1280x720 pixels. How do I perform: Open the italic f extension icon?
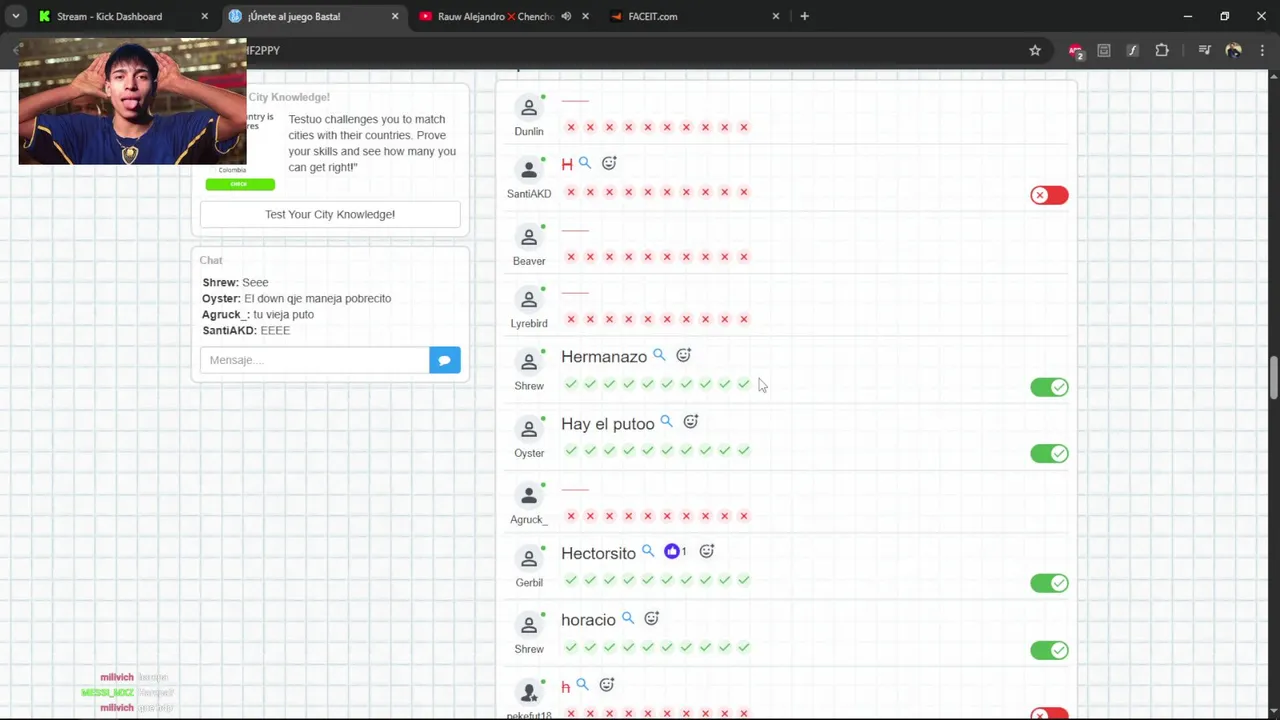pyautogui.click(x=1132, y=50)
